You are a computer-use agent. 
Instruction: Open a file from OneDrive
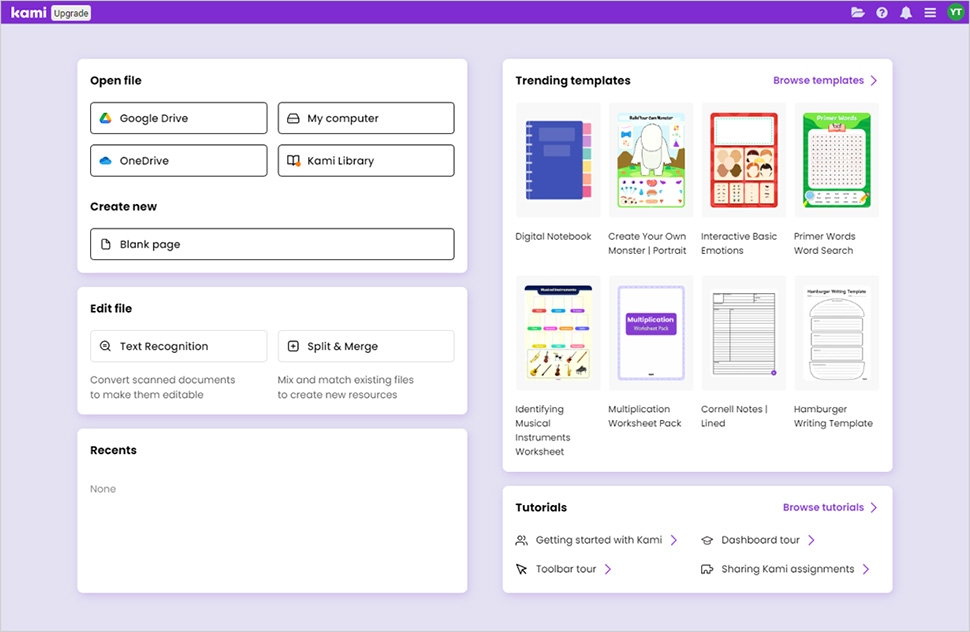pyautogui.click(x=179, y=161)
